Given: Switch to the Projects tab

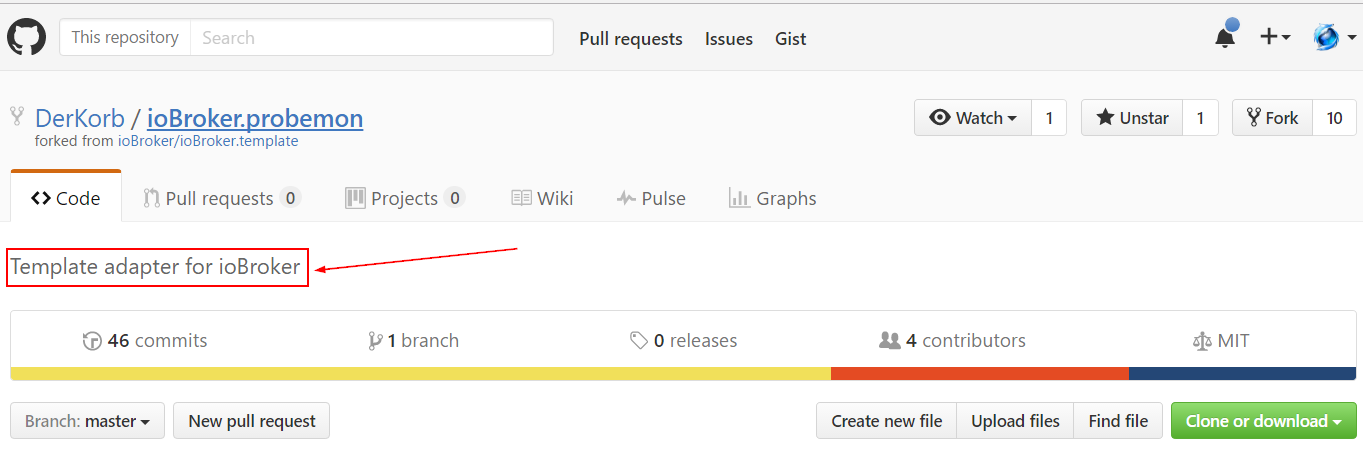Looking at the screenshot, I should pos(404,198).
